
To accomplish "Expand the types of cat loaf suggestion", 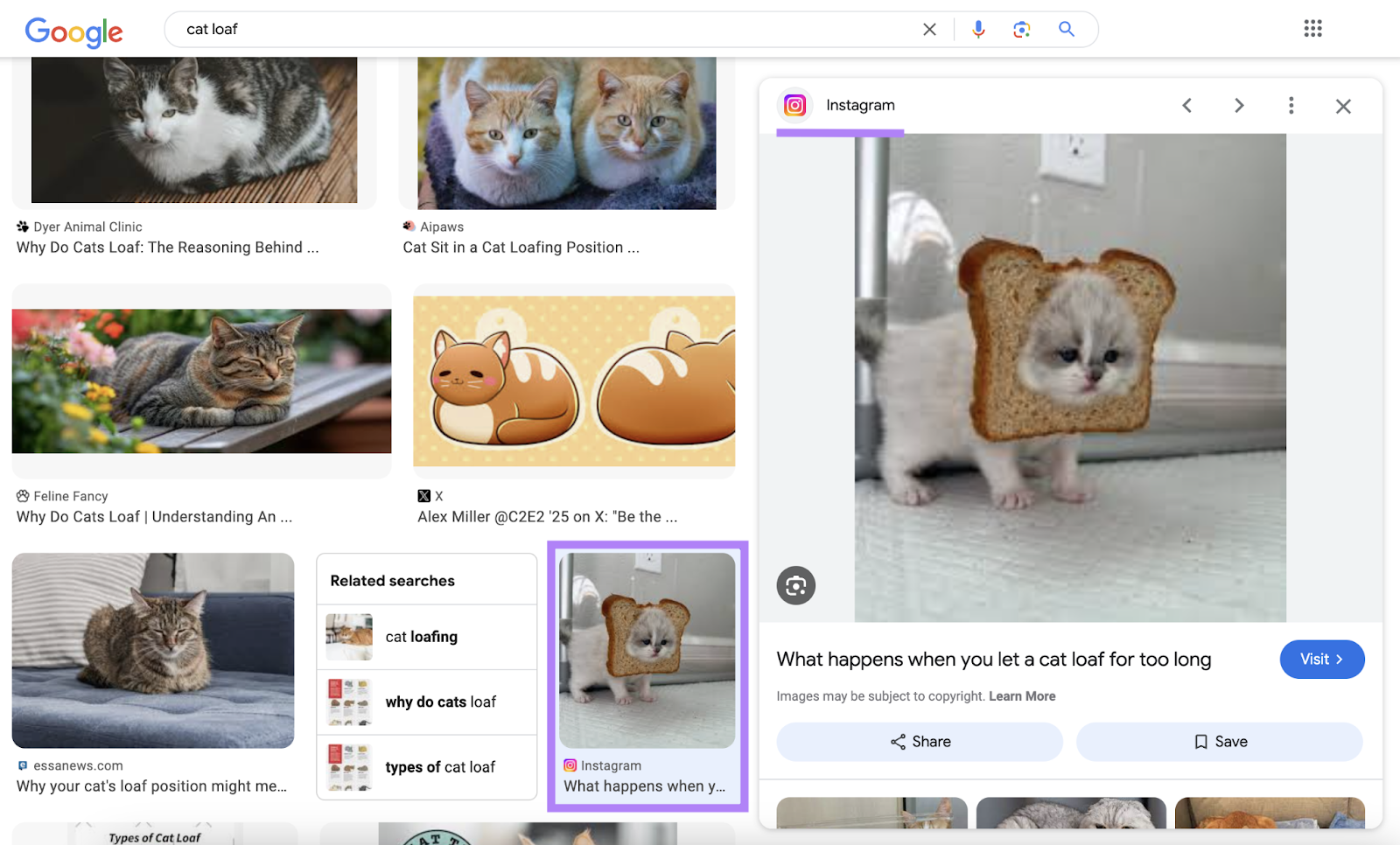I will [x=439, y=767].
